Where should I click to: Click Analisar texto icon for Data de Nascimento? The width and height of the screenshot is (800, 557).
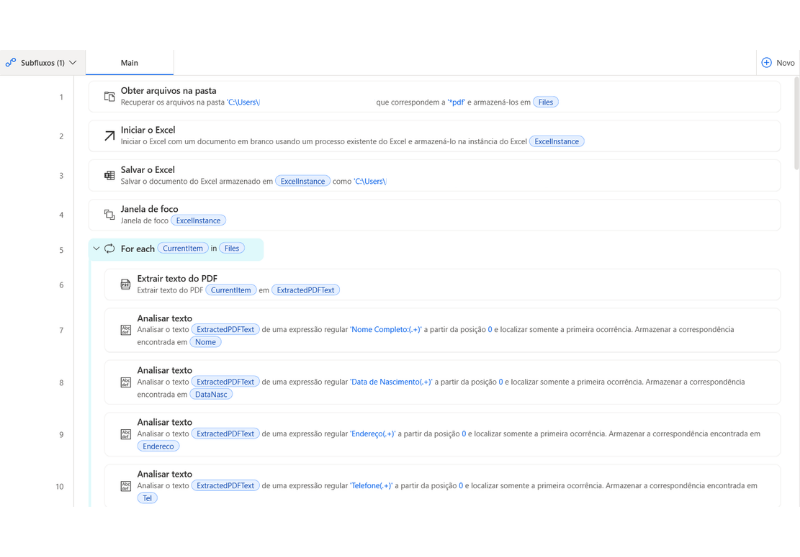tap(126, 382)
